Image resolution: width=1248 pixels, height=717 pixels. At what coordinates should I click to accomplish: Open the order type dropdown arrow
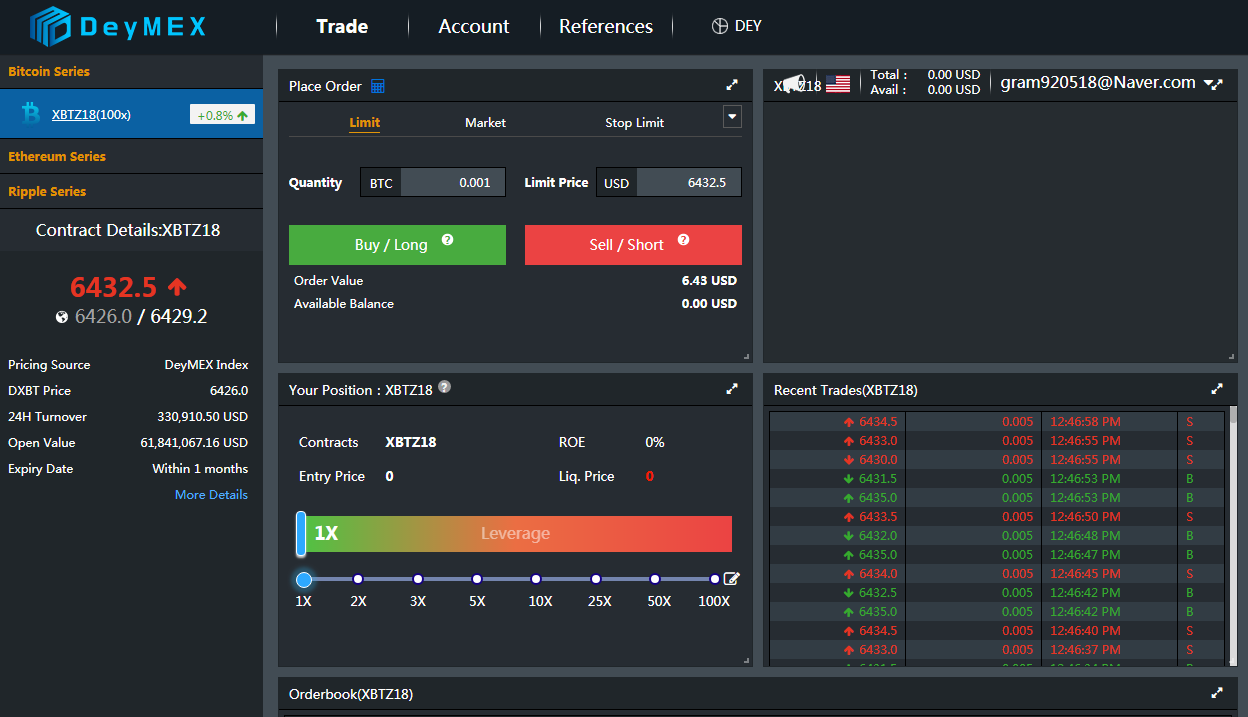coord(732,117)
